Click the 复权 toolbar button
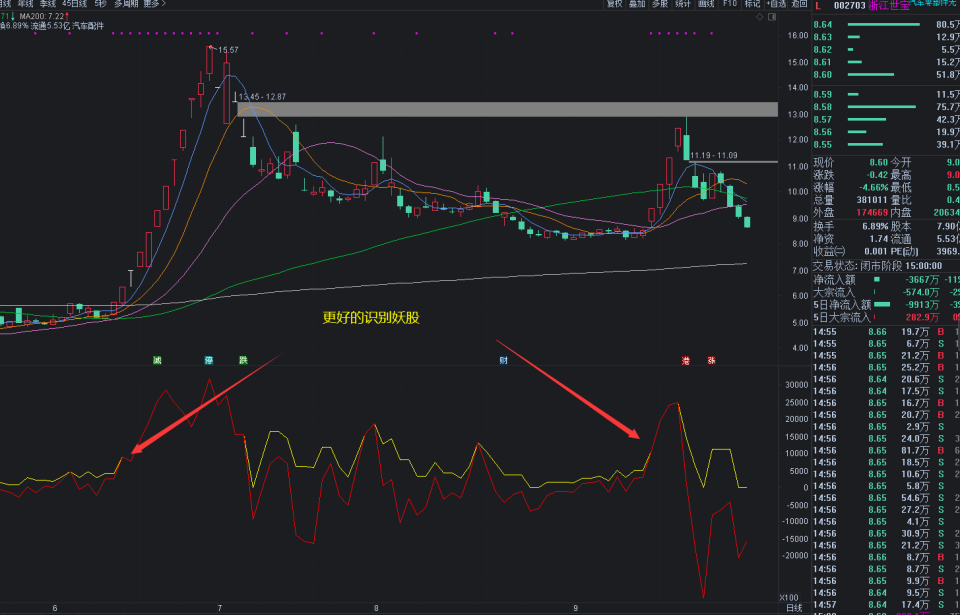 tap(614, 4)
